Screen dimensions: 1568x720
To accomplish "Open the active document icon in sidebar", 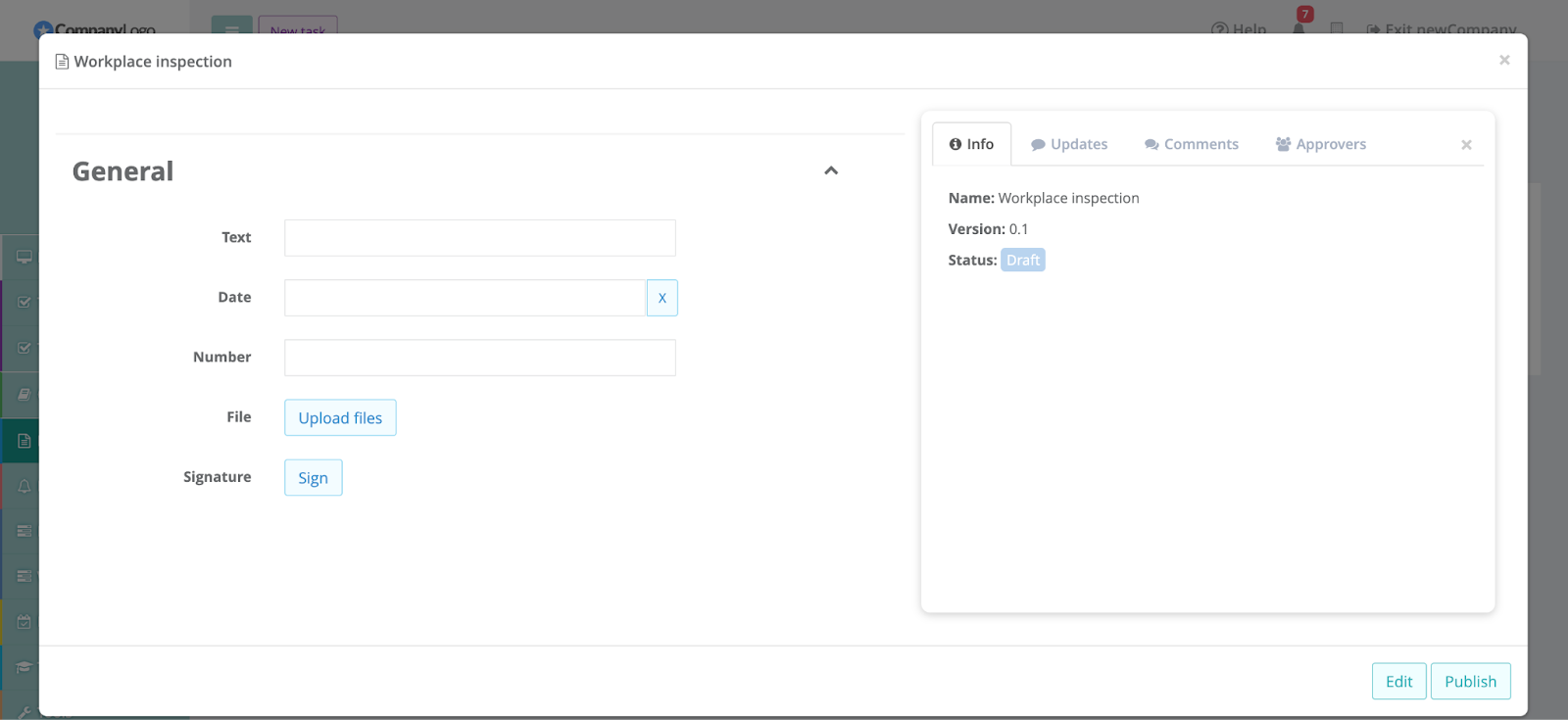I will point(24,441).
